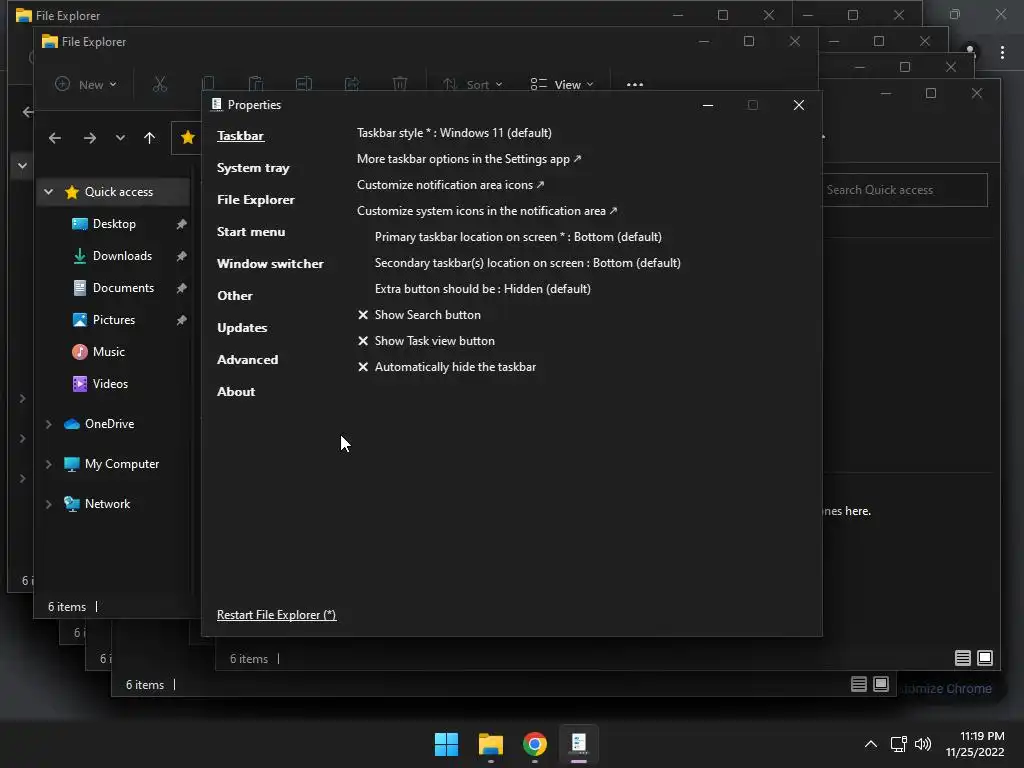Click the Paste clipboard icon in toolbar
This screenshot has width=1024, height=768.
(x=256, y=84)
